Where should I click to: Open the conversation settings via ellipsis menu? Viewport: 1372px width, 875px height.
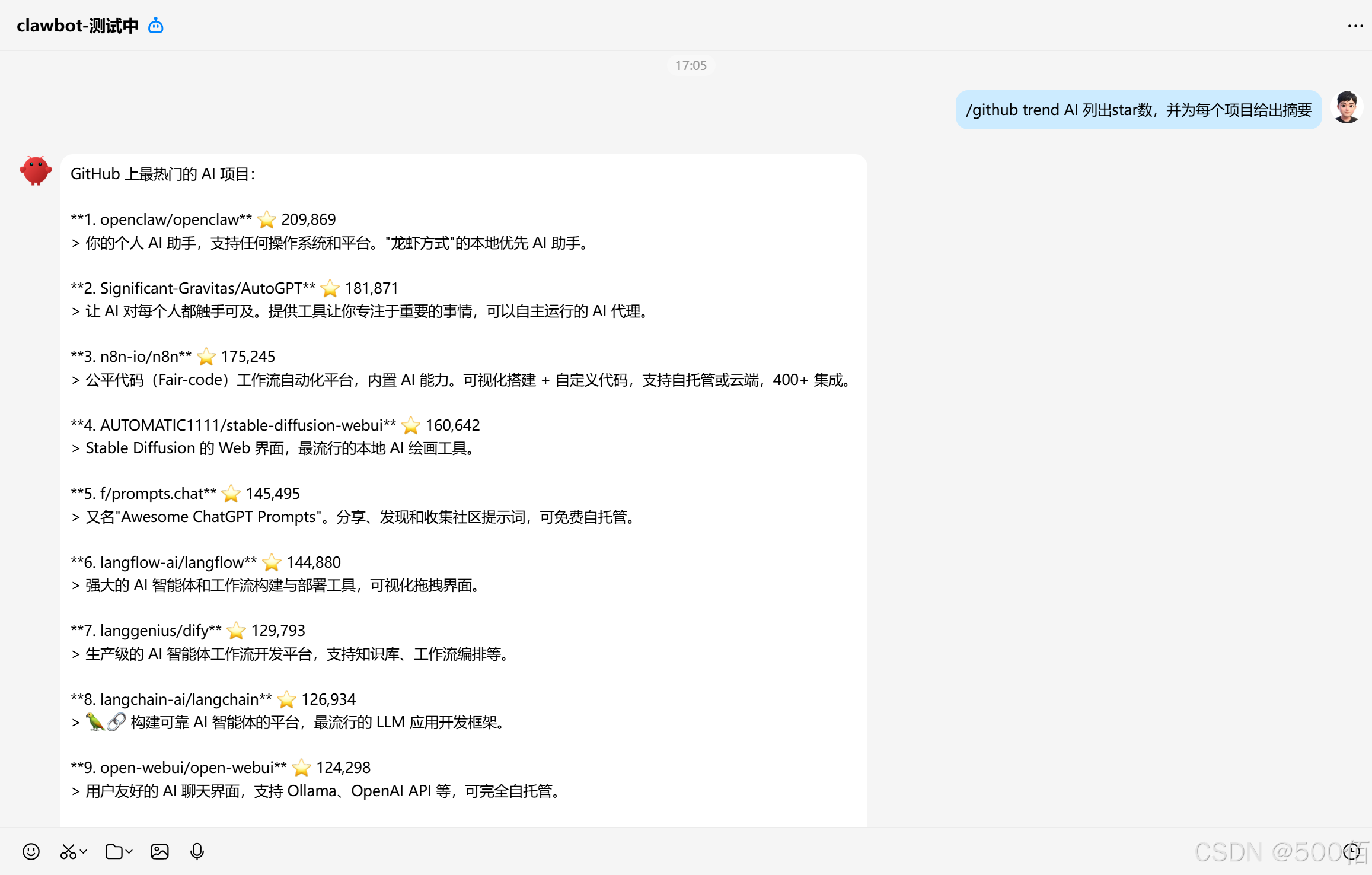tap(1355, 26)
